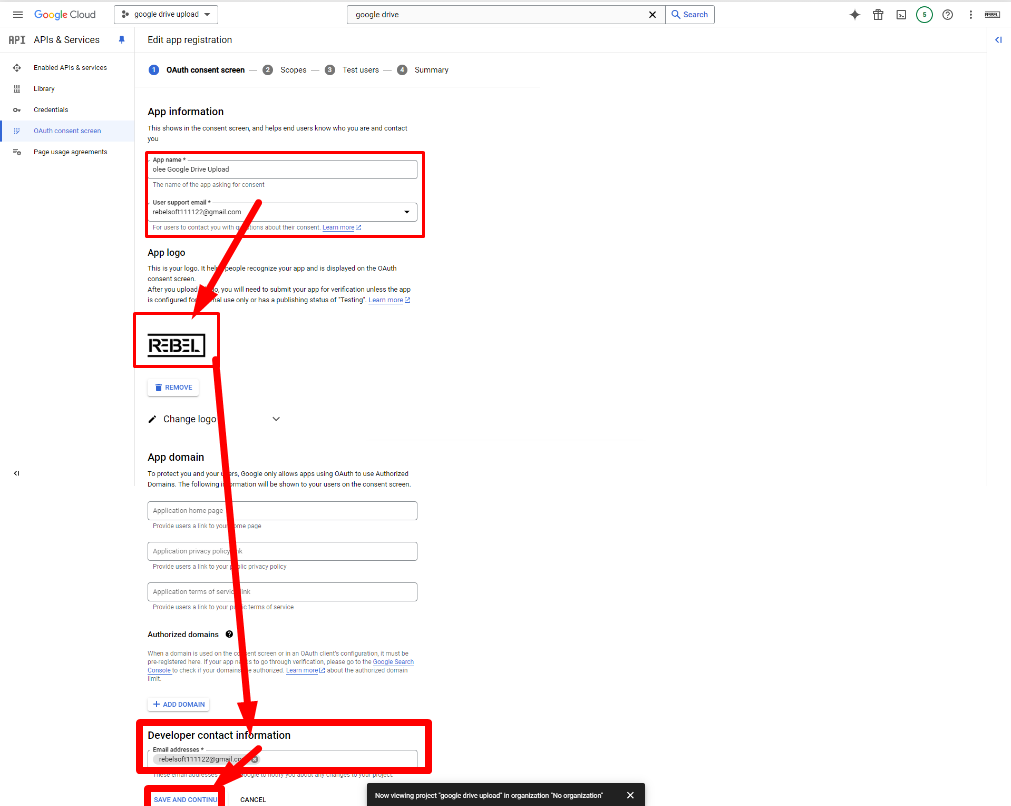The width and height of the screenshot is (1011, 806).
Task: Click the App name input field
Action: point(282,169)
